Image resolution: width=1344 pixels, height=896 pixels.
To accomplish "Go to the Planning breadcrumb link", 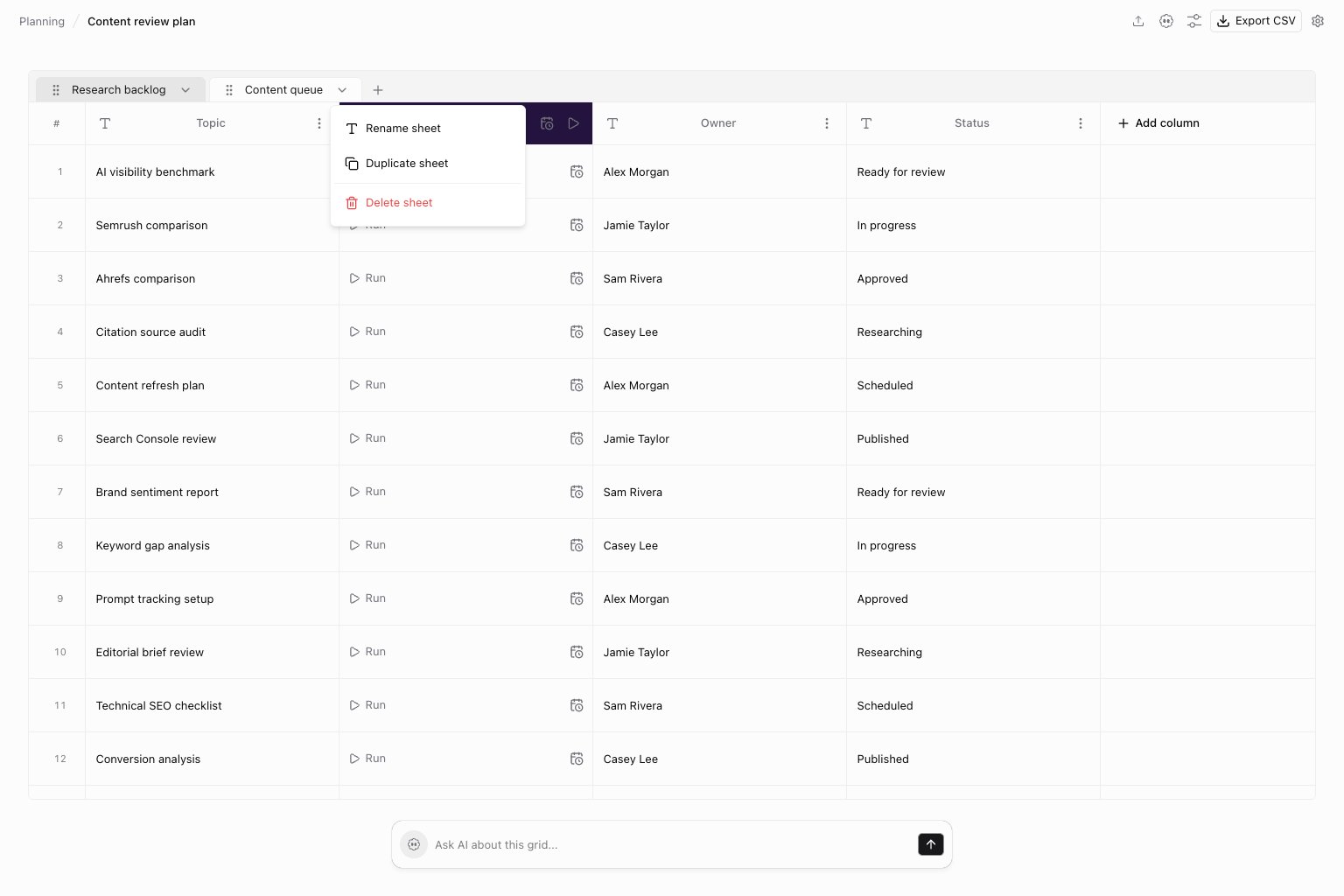I will point(42,21).
